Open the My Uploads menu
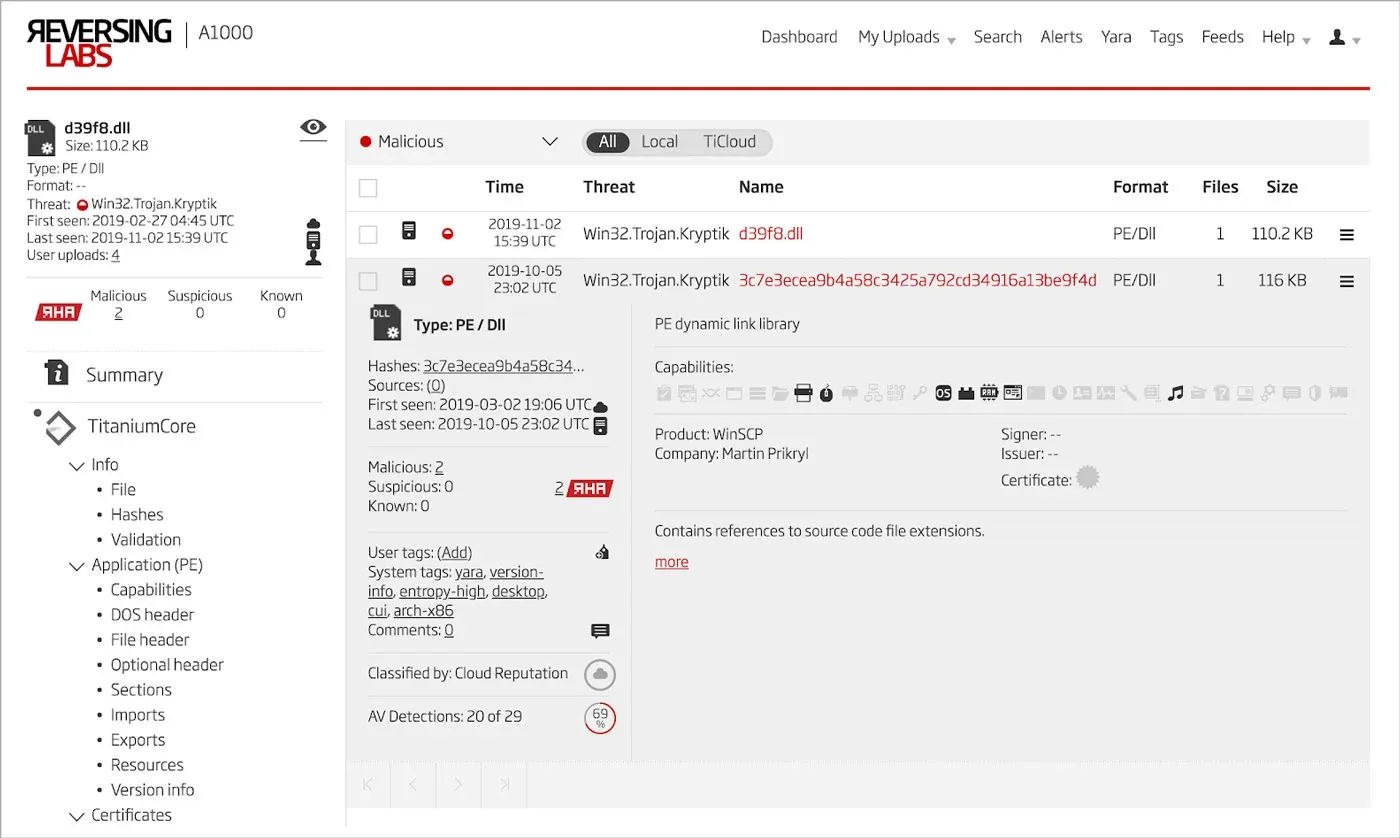 pos(900,37)
